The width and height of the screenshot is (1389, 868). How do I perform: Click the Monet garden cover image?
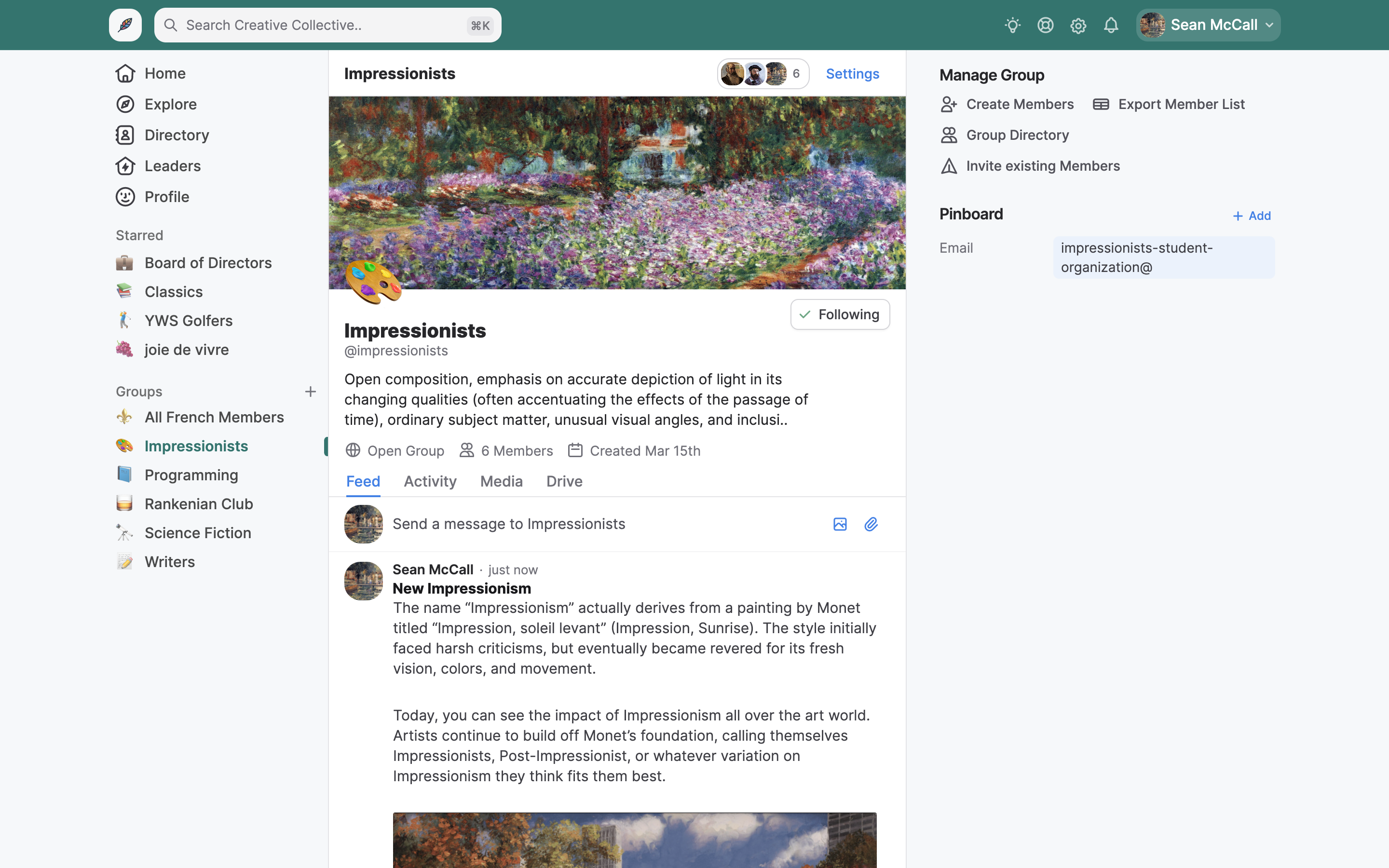coord(617,193)
